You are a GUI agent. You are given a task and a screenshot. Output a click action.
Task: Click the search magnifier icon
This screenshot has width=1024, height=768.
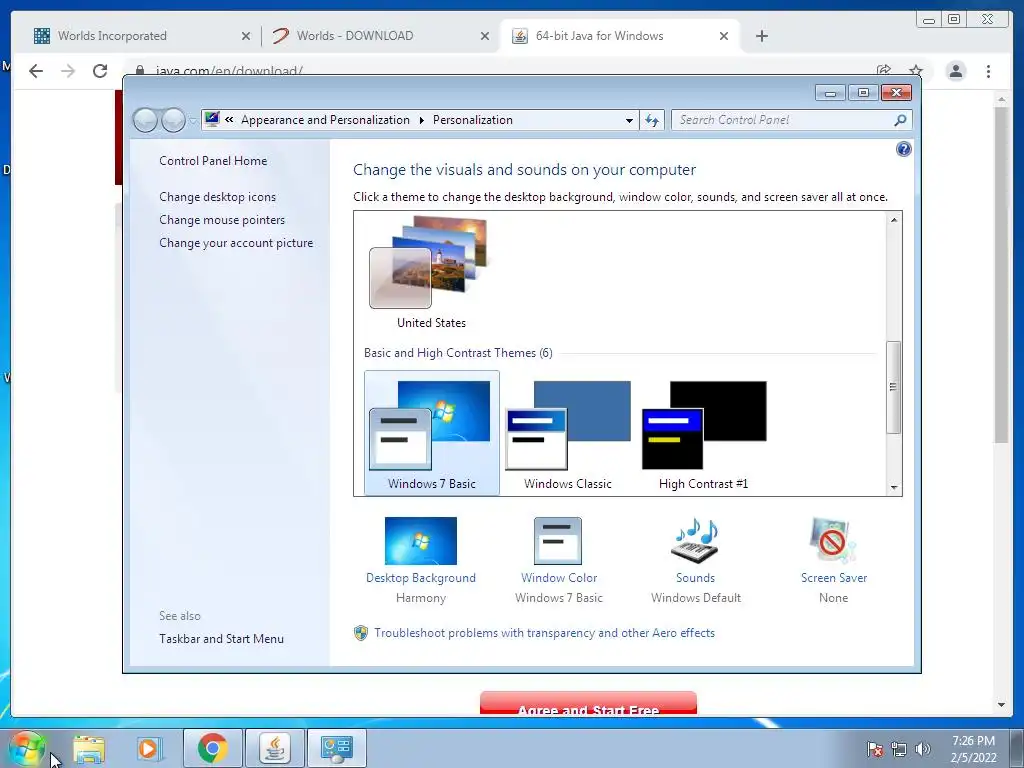pos(901,120)
